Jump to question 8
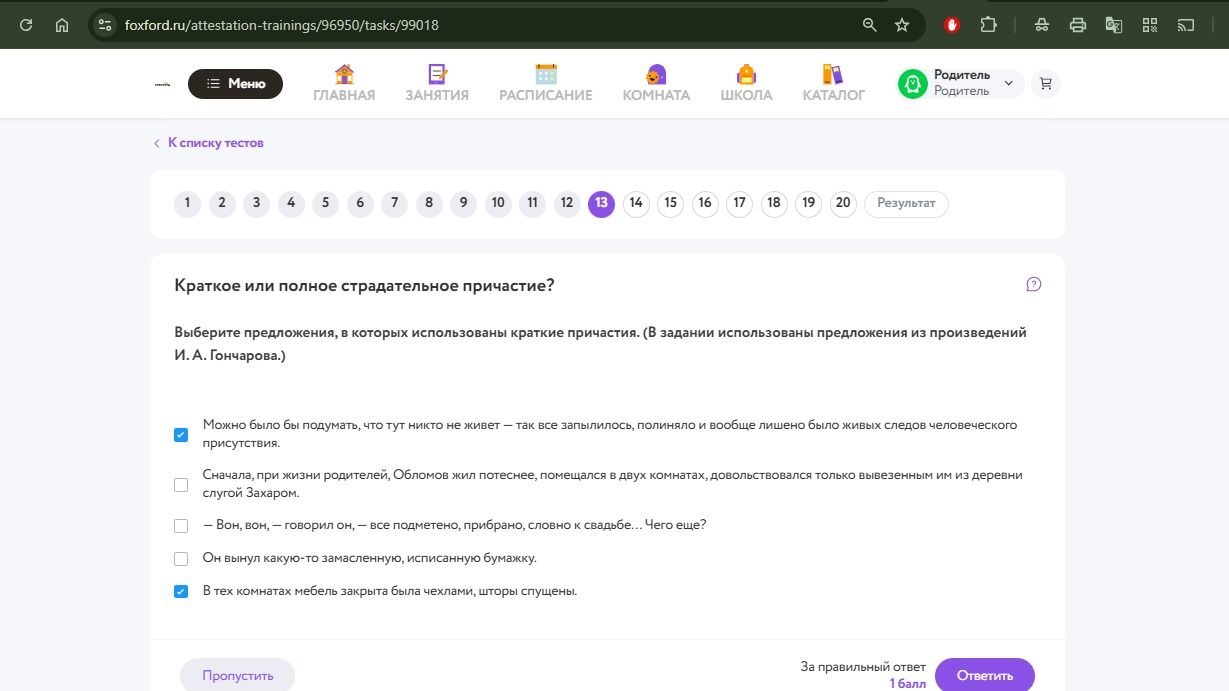 tap(429, 204)
